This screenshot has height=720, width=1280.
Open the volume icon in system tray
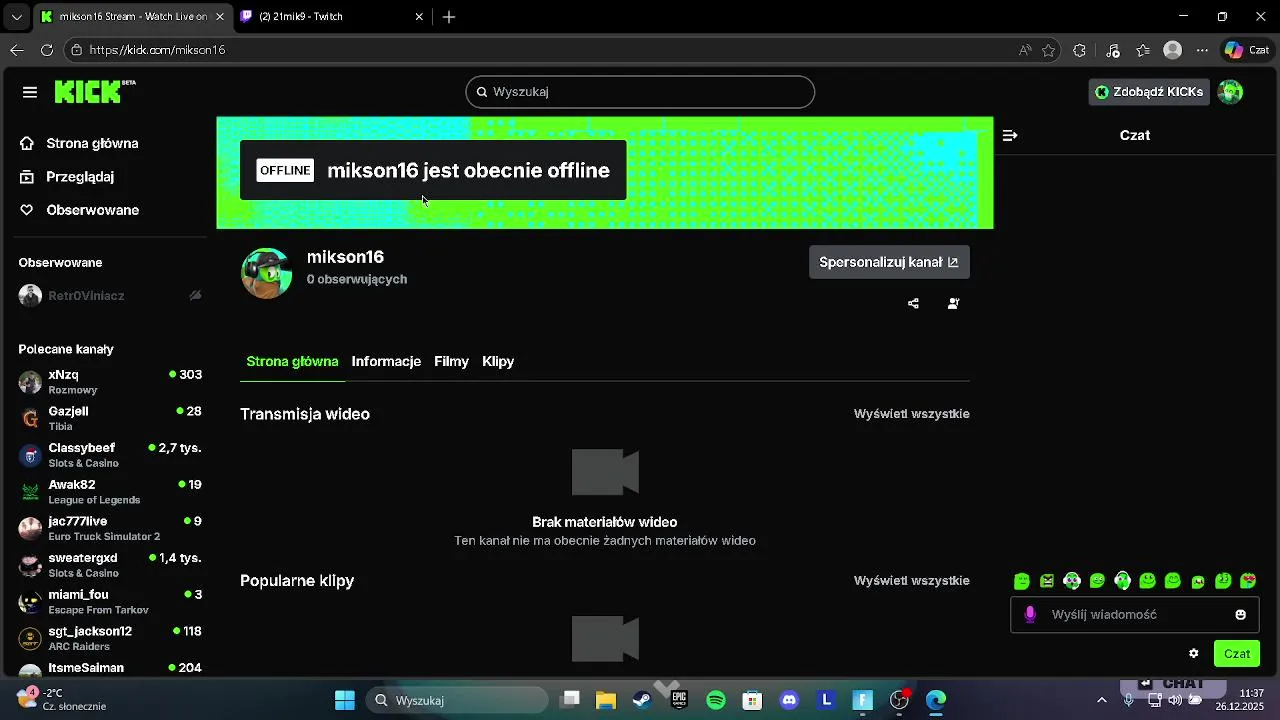[1176, 700]
